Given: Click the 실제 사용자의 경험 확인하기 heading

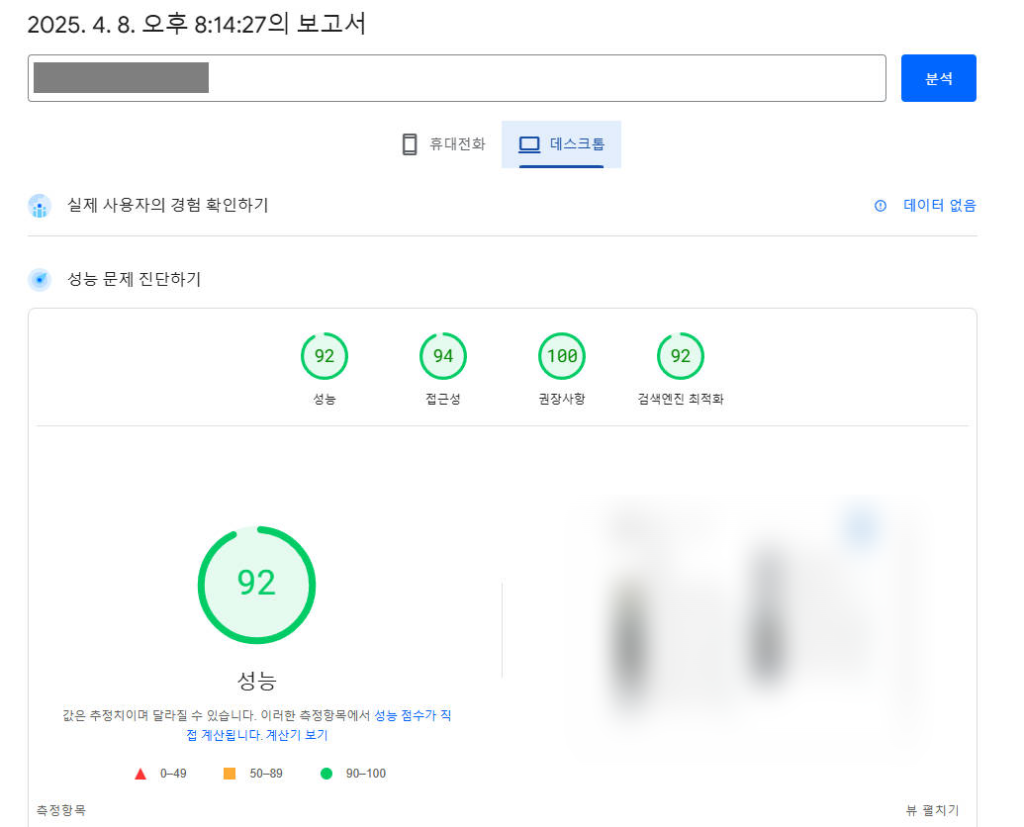Looking at the screenshot, I should tap(168, 205).
